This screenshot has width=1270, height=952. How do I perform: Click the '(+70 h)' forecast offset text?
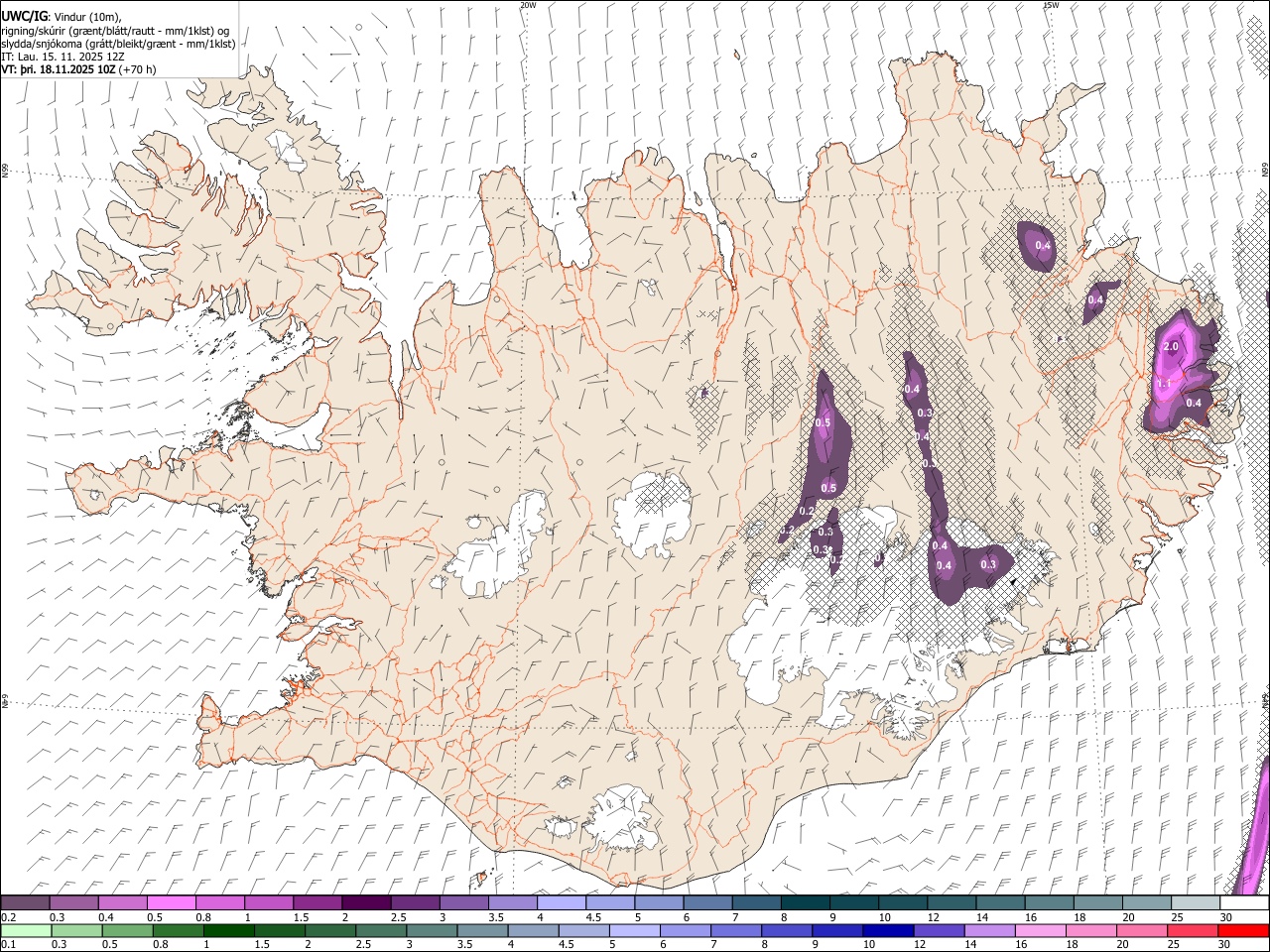[x=137, y=69]
